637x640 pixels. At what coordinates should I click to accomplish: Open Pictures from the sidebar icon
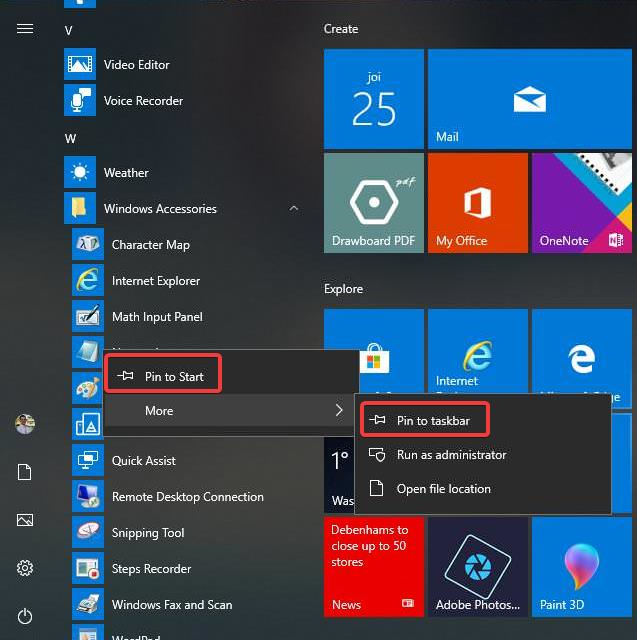[x=25, y=520]
